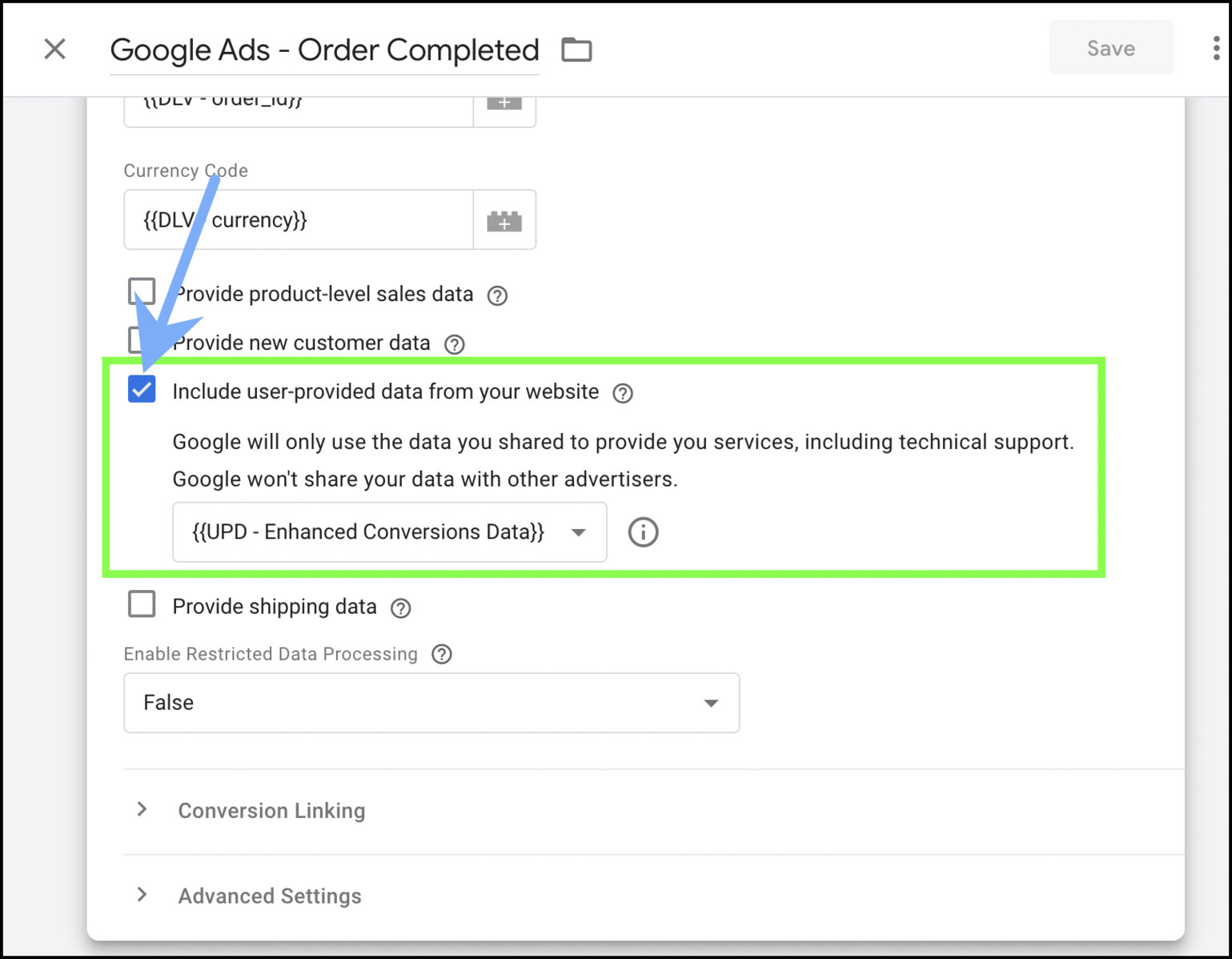Click the variable picker beside the order_id field
The width and height of the screenshot is (1232, 959).
click(x=504, y=104)
